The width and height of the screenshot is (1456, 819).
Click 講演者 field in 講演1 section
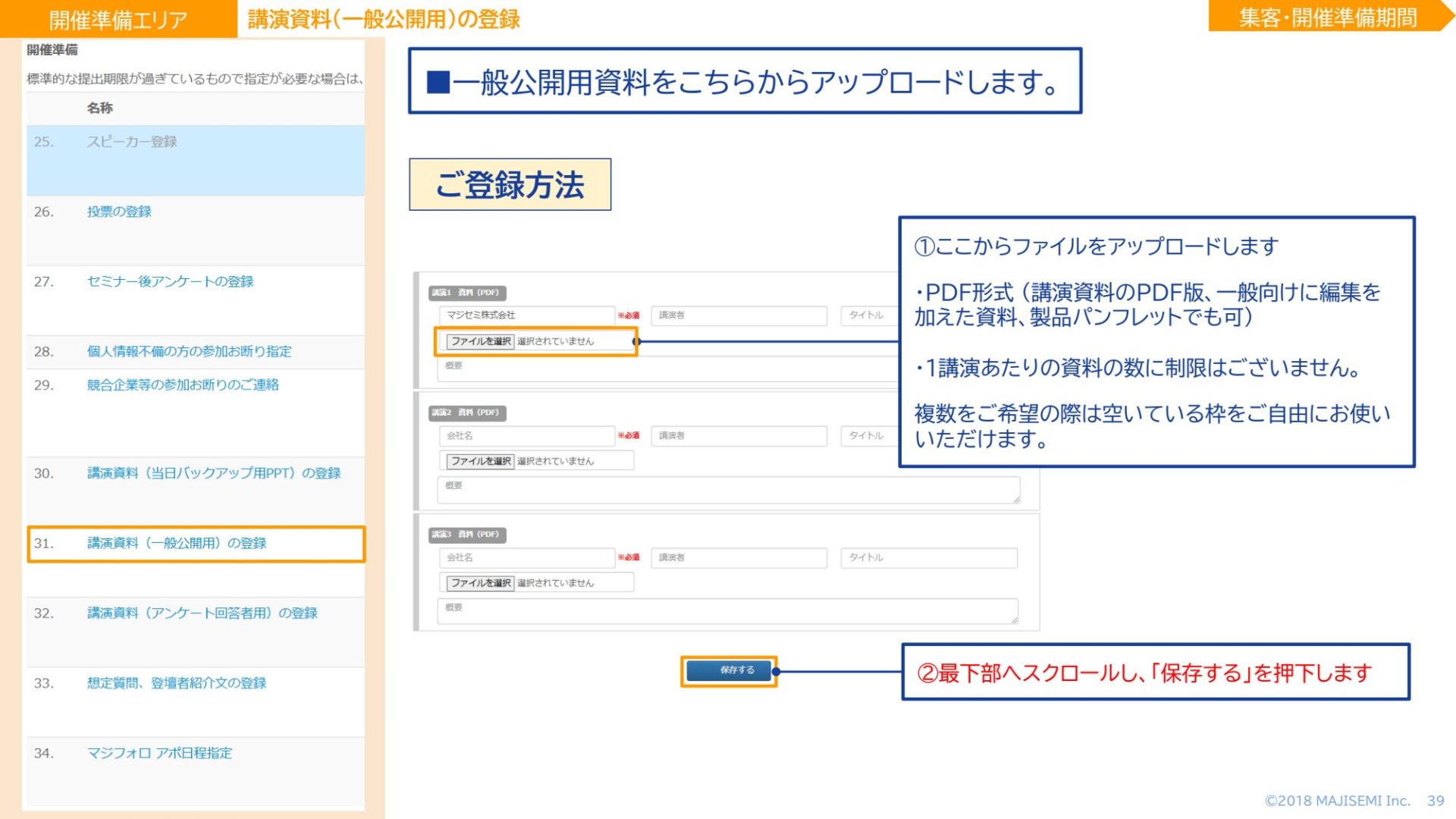pyautogui.click(x=738, y=315)
